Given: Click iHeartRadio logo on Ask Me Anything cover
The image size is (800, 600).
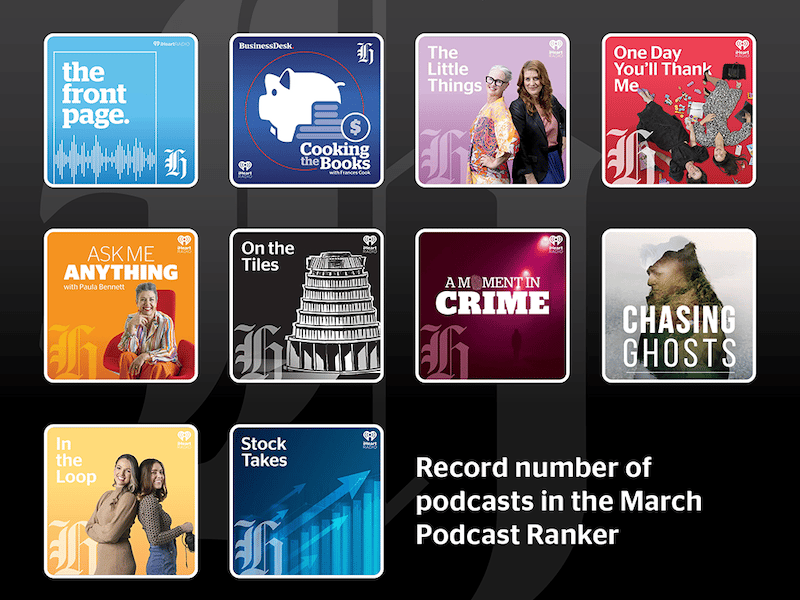Looking at the screenshot, I should coord(184,244).
